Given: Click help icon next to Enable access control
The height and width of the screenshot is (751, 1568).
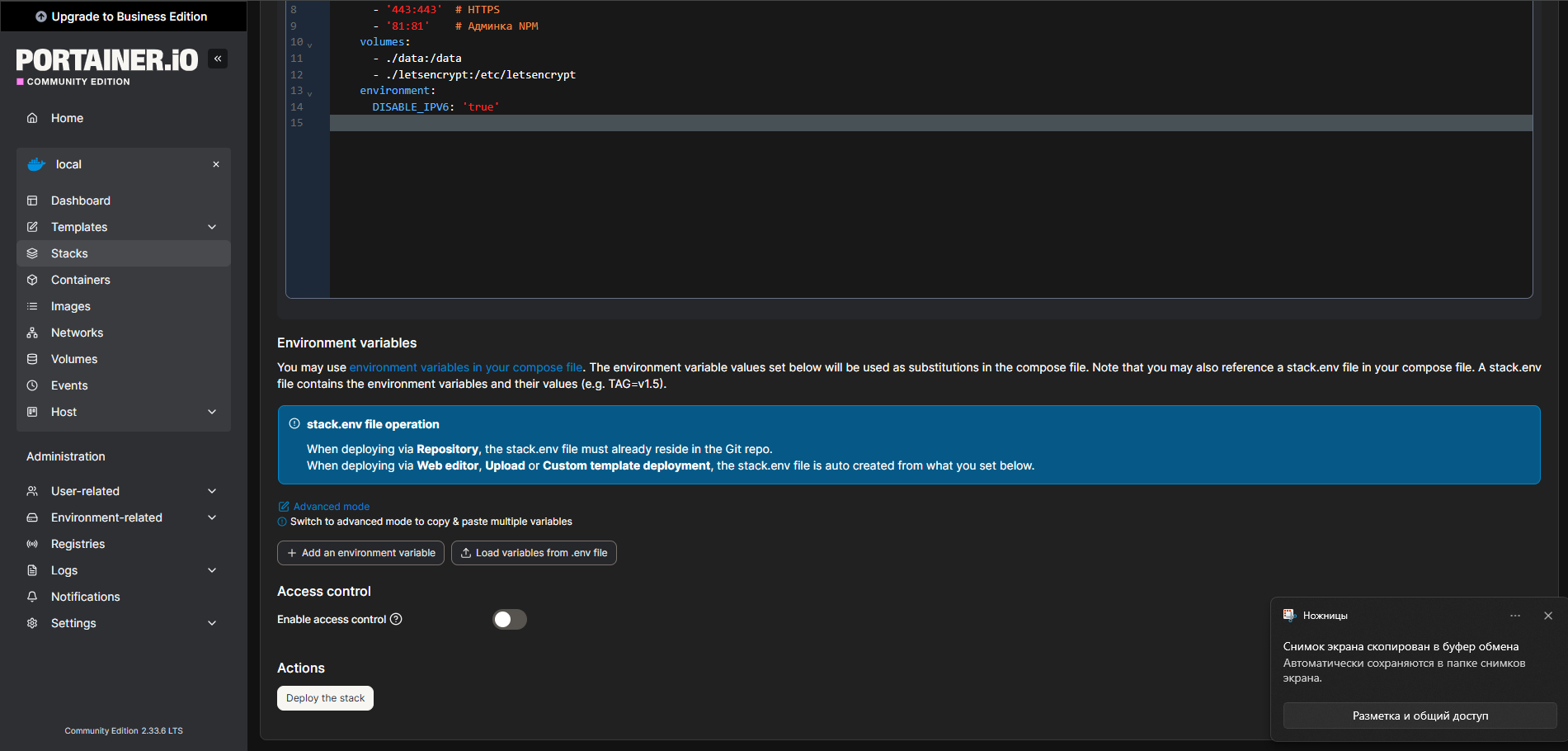Looking at the screenshot, I should [396, 619].
